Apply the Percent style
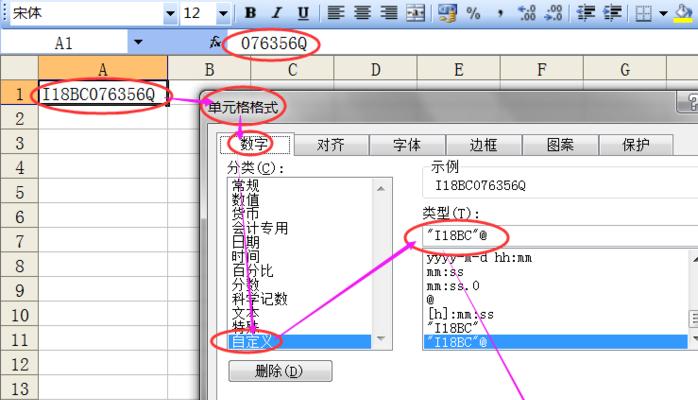Screen dimensions: 698x400 tap(473, 13)
